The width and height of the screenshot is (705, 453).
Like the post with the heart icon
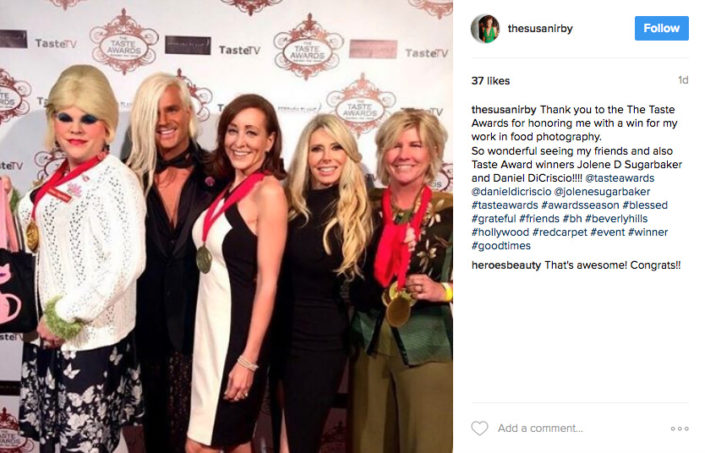coord(479,428)
